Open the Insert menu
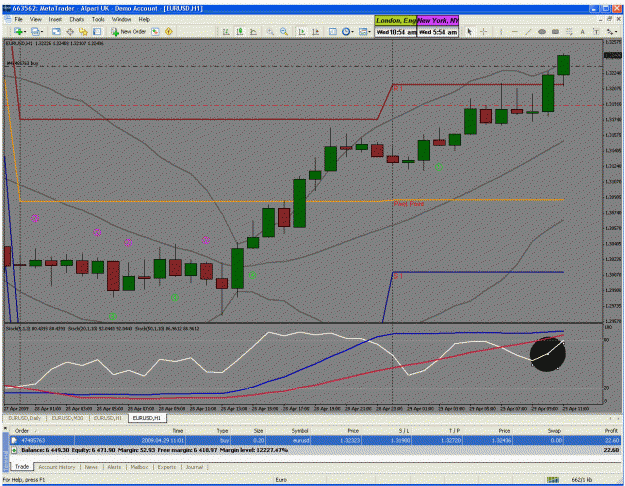The height and width of the screenshot is (486, 625). pos(55,19)
